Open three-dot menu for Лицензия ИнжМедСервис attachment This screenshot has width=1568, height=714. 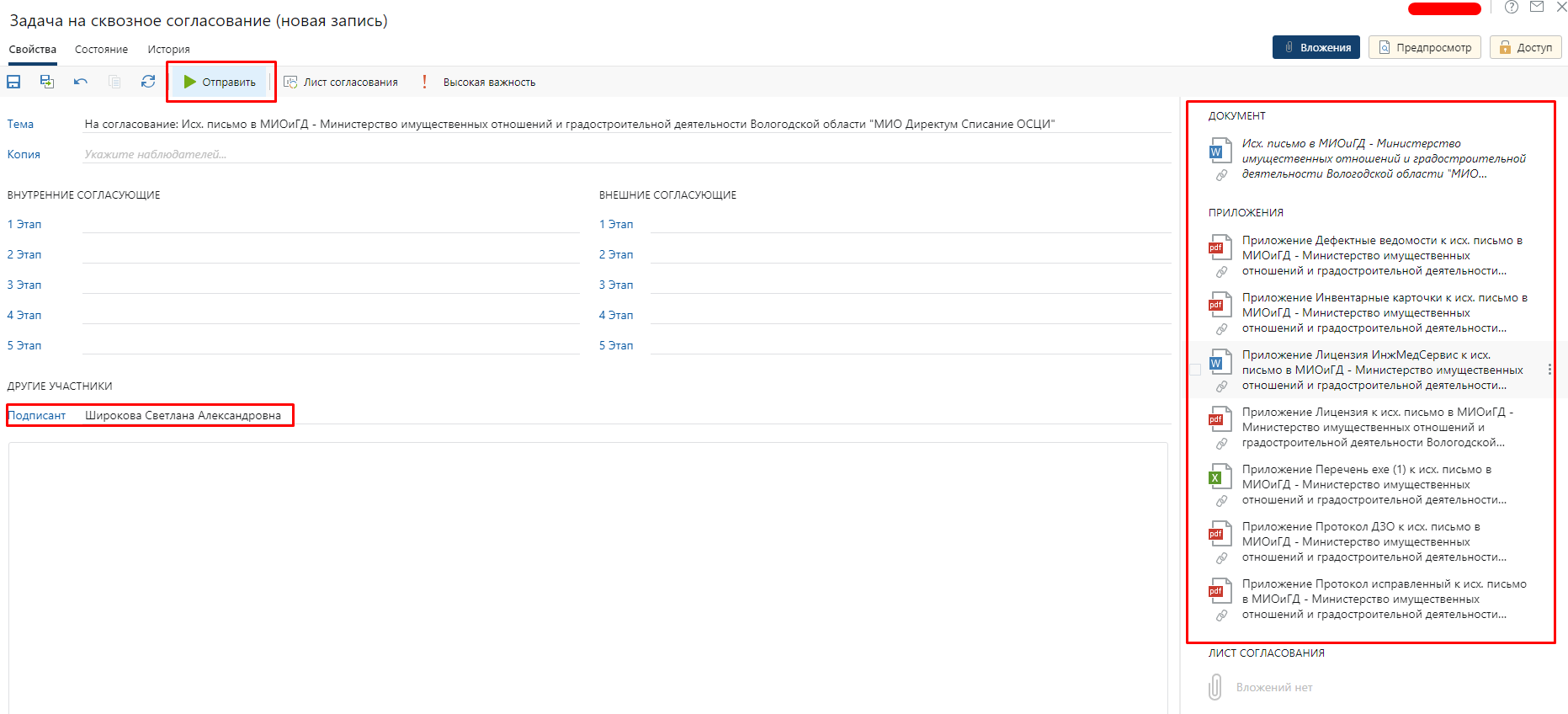click(x=1549, y=370)
